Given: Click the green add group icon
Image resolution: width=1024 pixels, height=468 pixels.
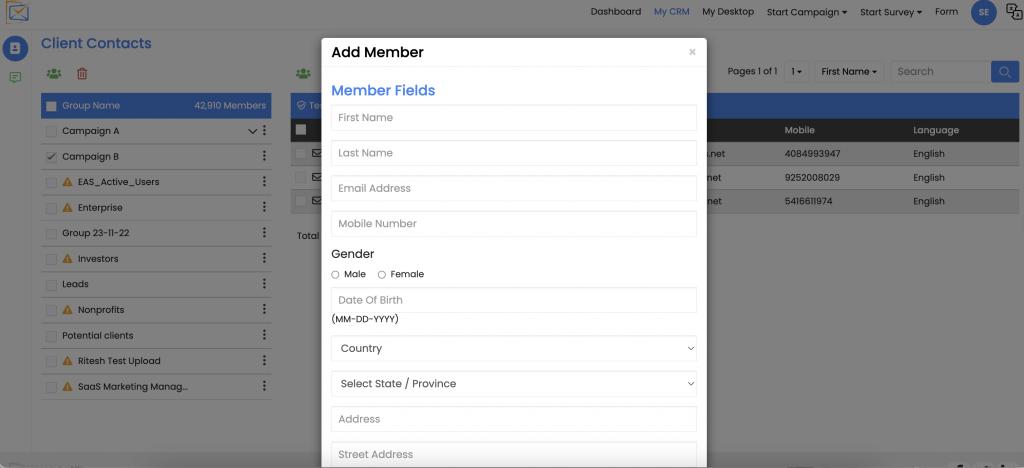Looking at the screenshot, I should pyautogui.click(x=54, y=73).
